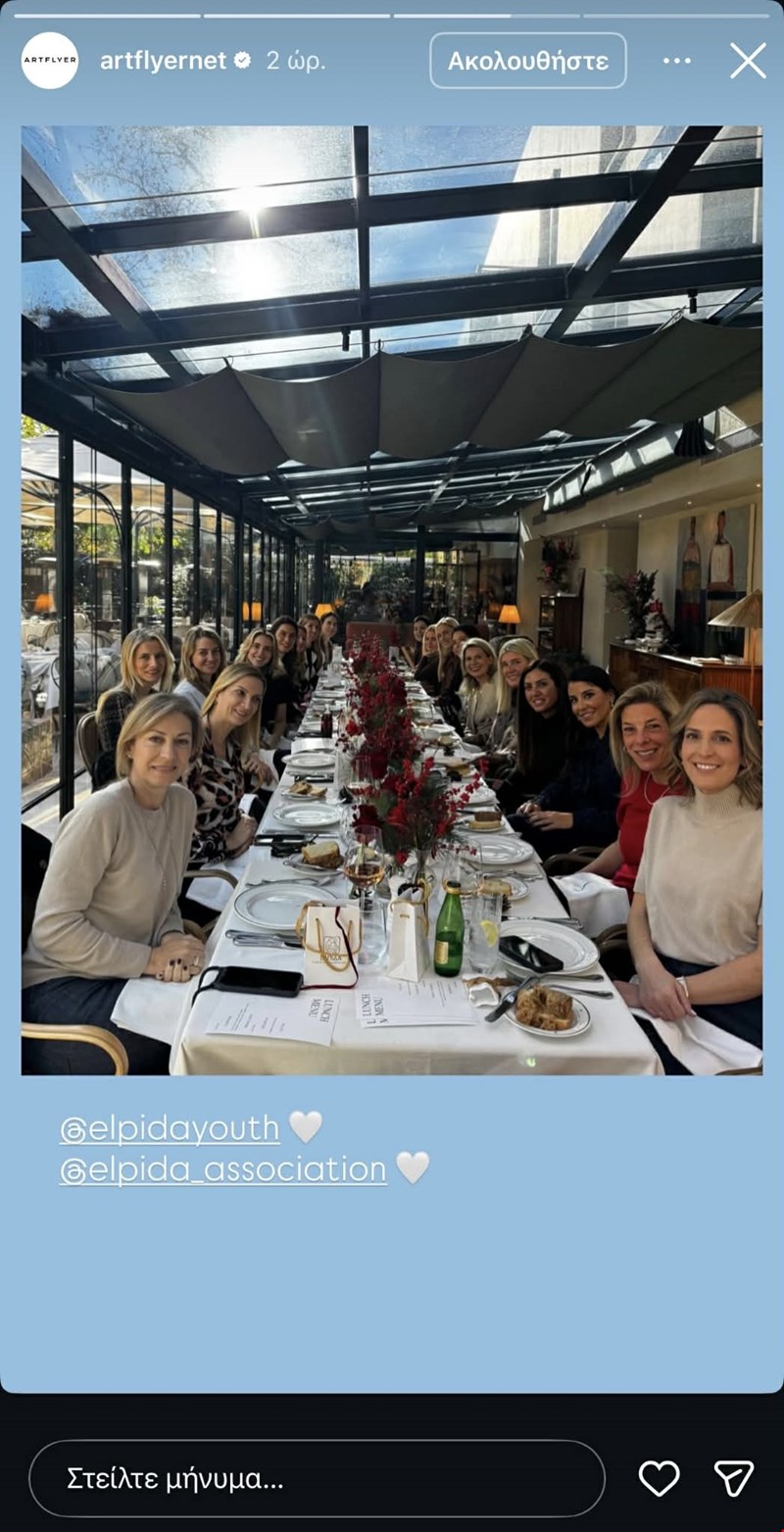Tap the artflyernet username

click(x=163, y=61)
